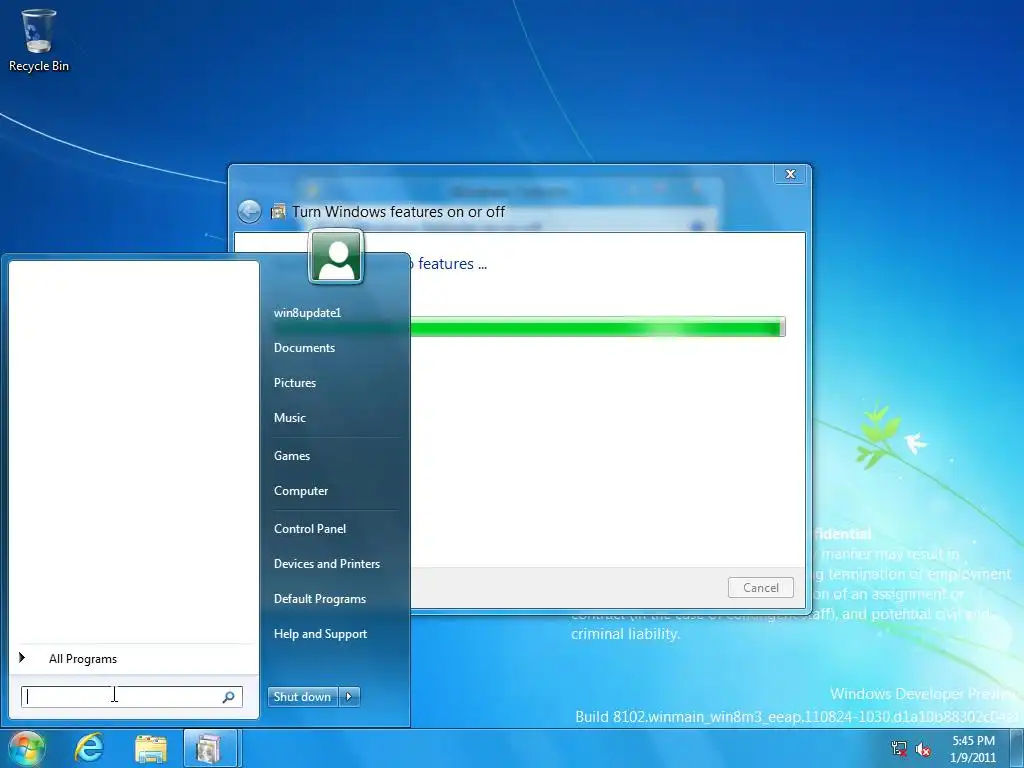Open Default Programs
Image resolution: width=1024 pixels, height=768 pixels.
[x=320, y=599]
